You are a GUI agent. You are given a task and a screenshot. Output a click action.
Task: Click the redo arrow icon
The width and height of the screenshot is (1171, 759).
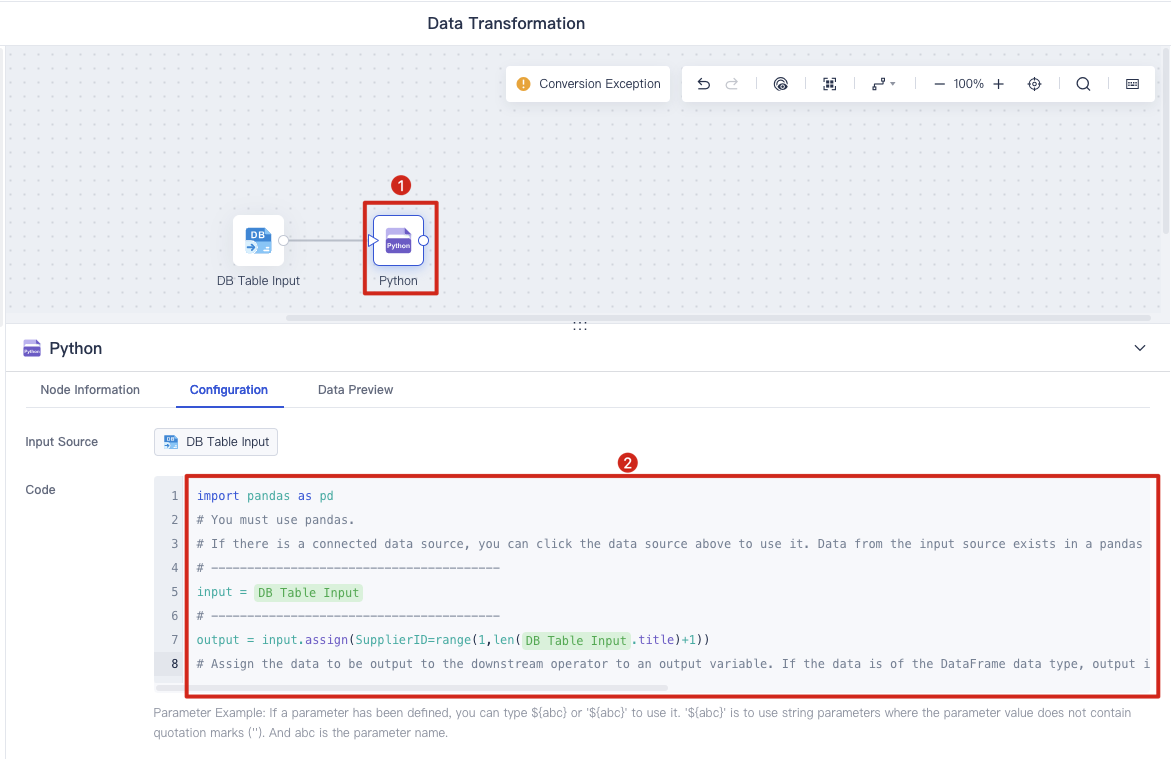[732, 84]
